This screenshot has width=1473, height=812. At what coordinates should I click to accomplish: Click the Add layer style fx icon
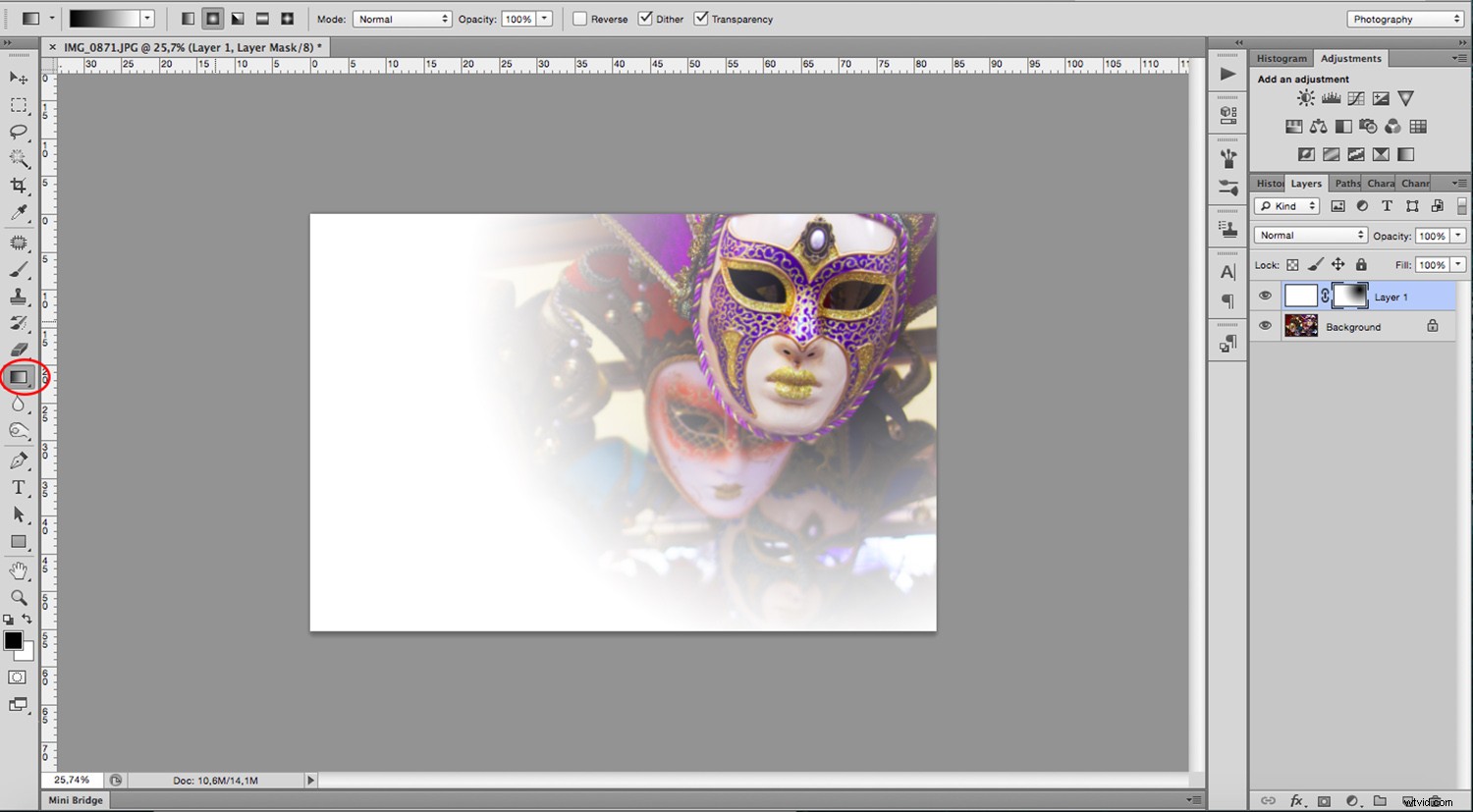tap(1298, 800)
